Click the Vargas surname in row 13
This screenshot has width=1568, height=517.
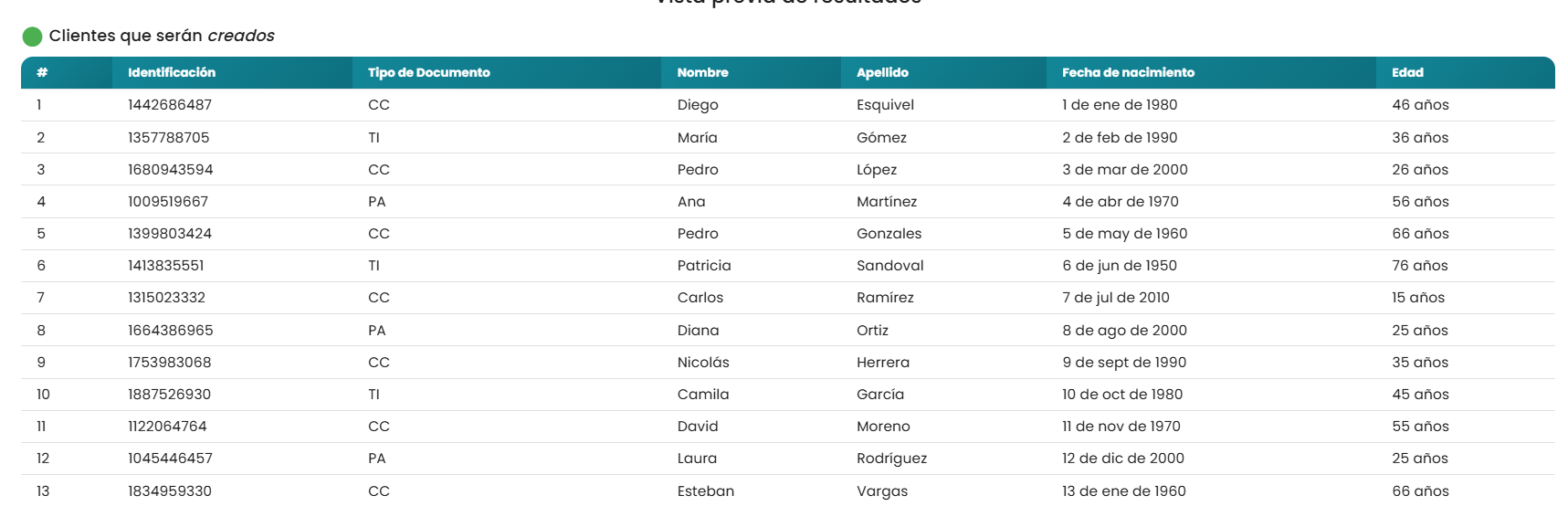click(x=882, y=491)
